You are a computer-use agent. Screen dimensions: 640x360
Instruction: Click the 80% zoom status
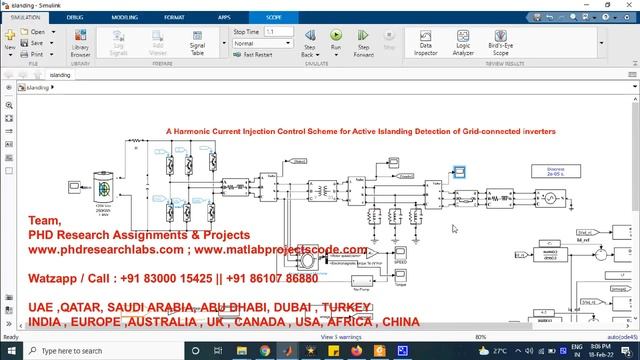pyautogui.click(x=481, y=337)
